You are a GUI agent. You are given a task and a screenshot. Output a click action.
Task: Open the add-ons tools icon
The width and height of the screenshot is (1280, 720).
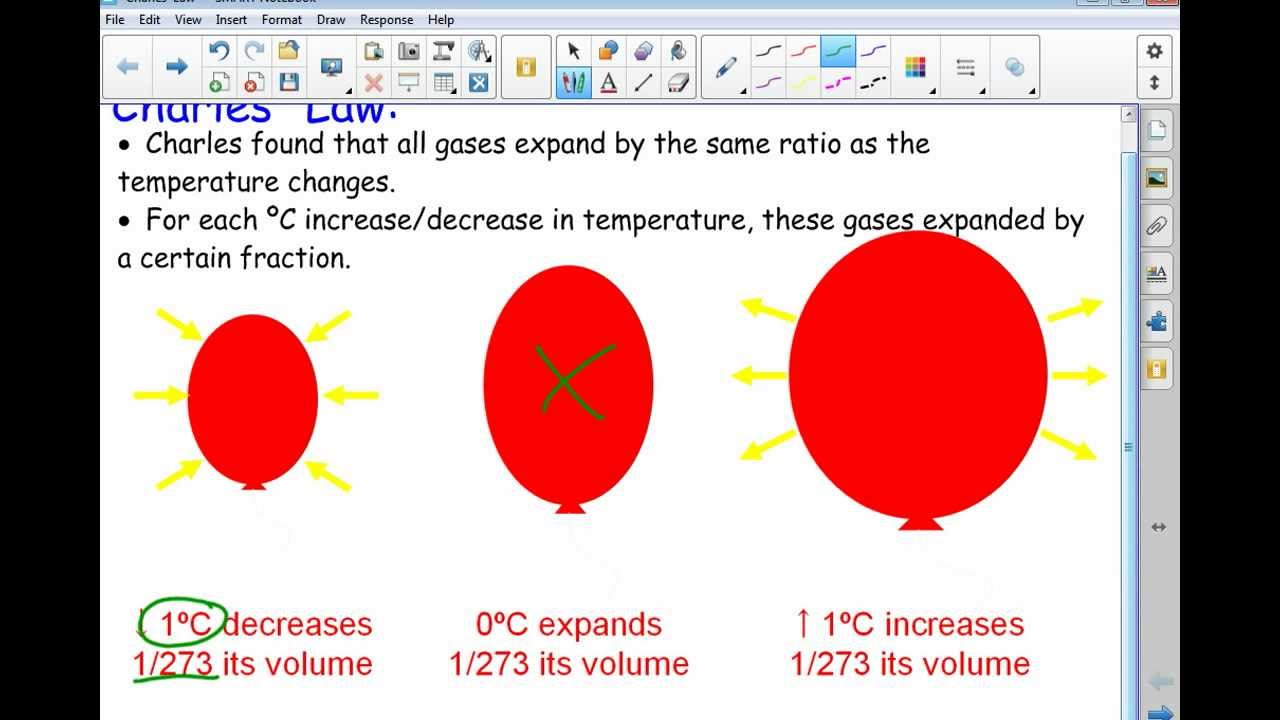479,83
